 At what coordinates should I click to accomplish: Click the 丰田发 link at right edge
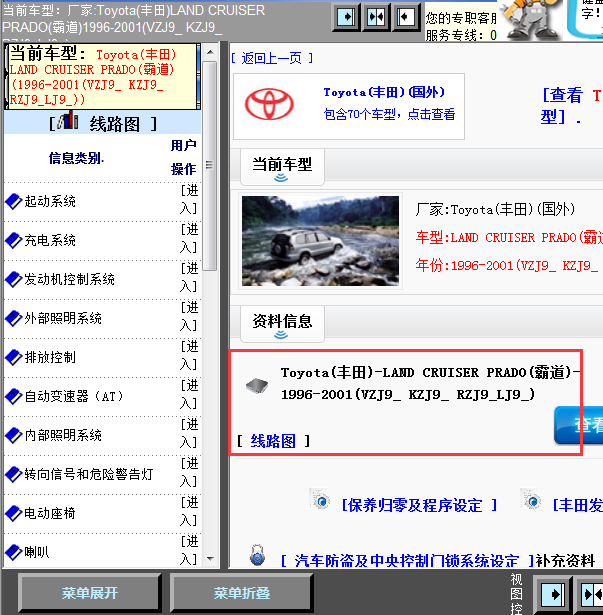point(577,506)
